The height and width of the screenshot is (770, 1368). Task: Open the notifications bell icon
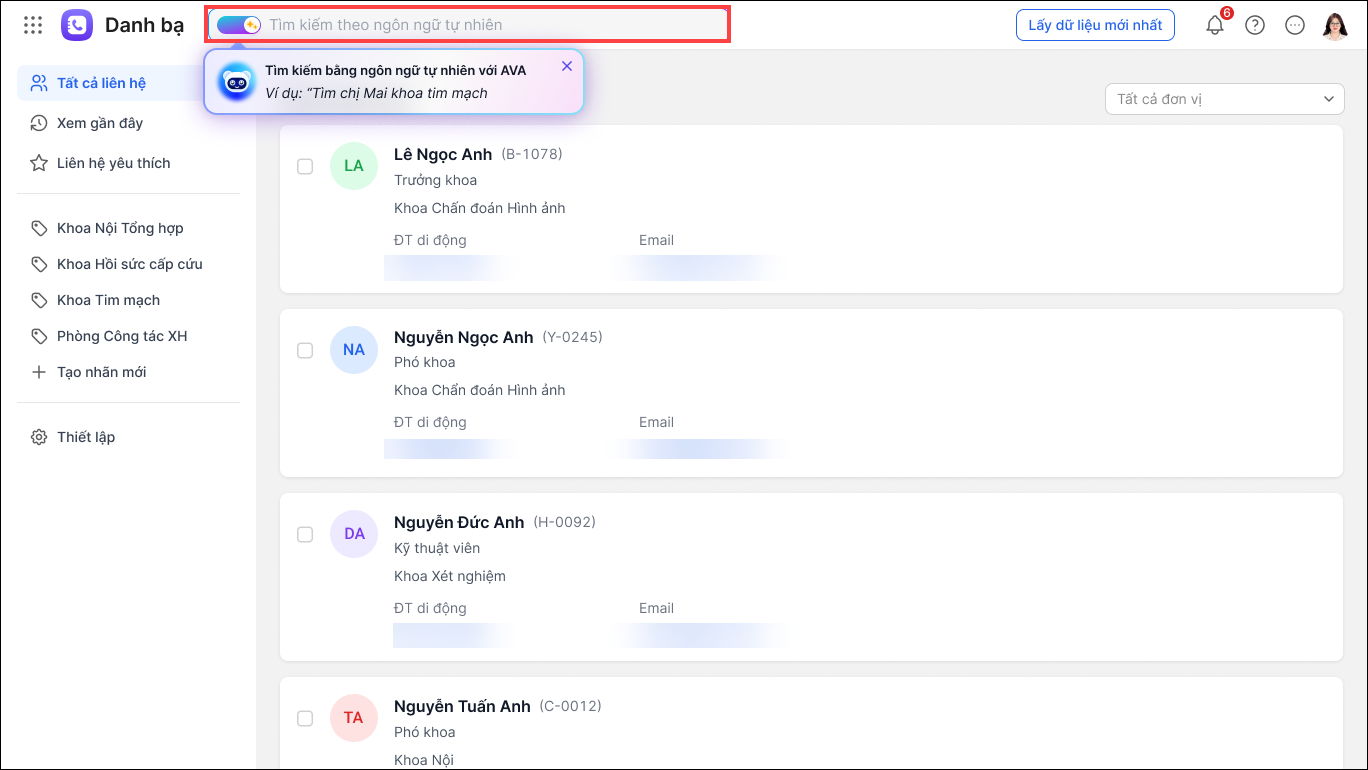(x=1215, y=25)
